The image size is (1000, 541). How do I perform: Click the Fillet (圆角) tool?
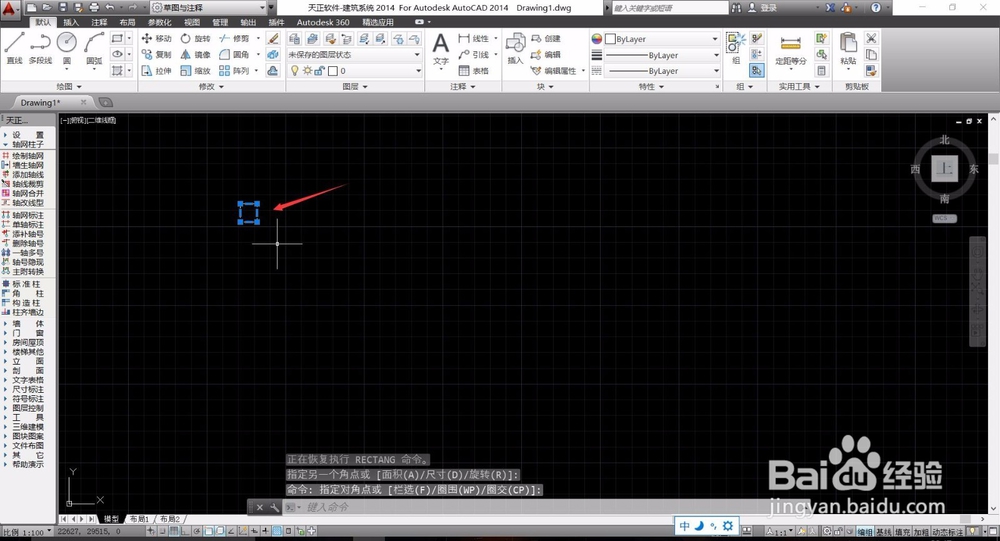pos(234,54)
